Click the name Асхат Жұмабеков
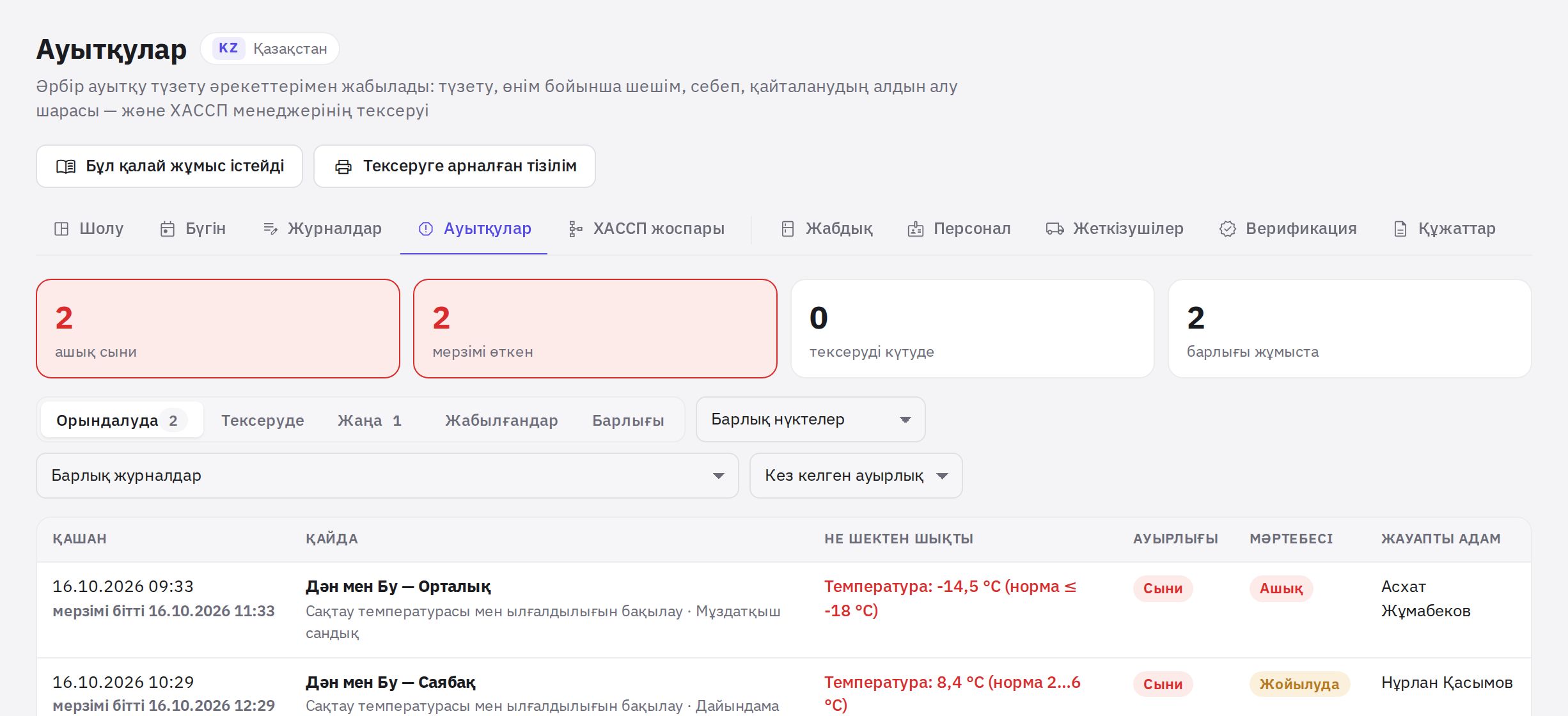The height and width of the screenshot is (716, 1568). (x=1426, y=598)
